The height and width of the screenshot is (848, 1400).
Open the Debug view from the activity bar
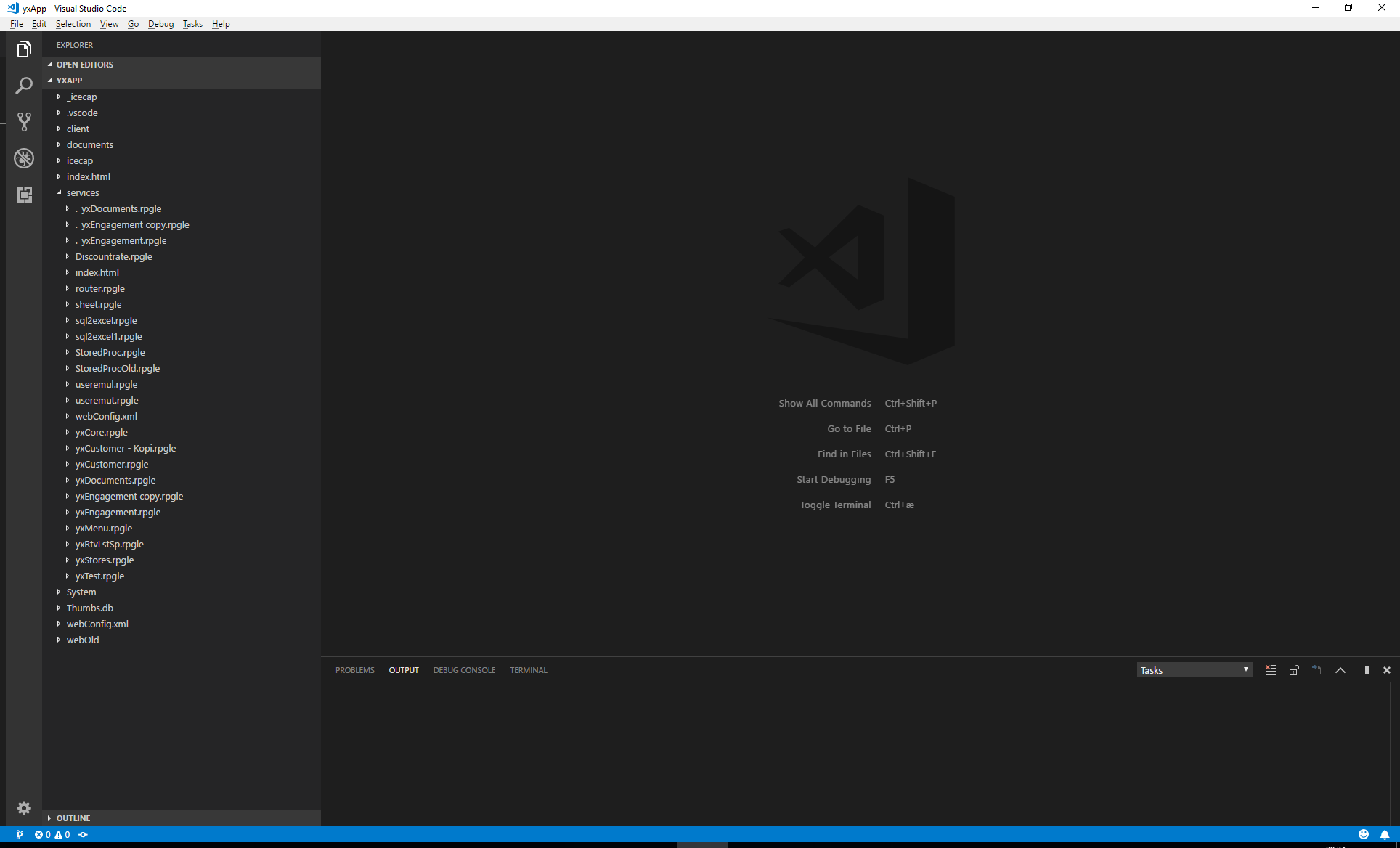click(24, 158)
